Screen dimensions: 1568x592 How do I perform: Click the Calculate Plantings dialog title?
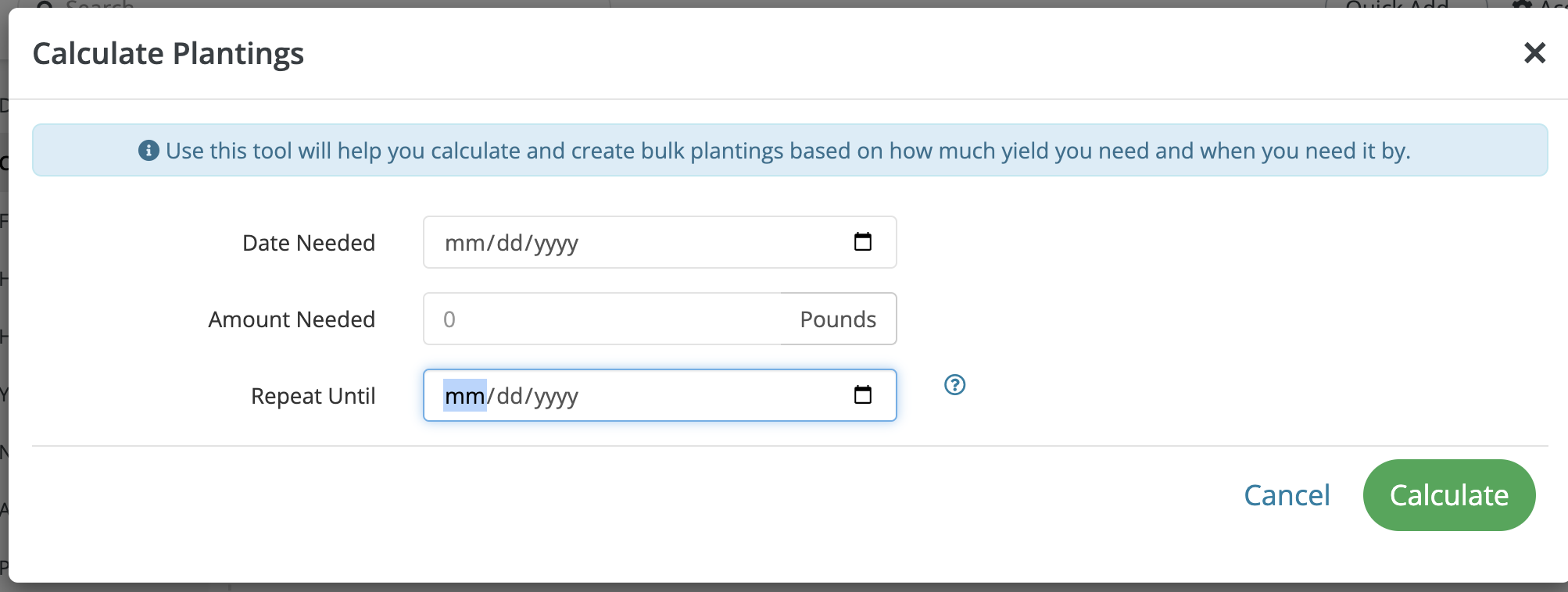coord(168,53)
